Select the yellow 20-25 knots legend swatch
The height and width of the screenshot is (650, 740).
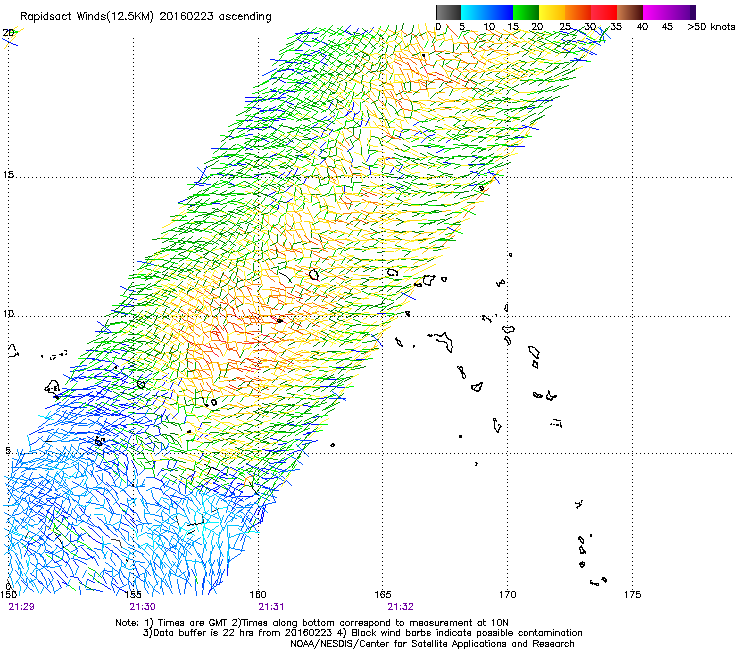pyautogui.click(x=552, y=12)
